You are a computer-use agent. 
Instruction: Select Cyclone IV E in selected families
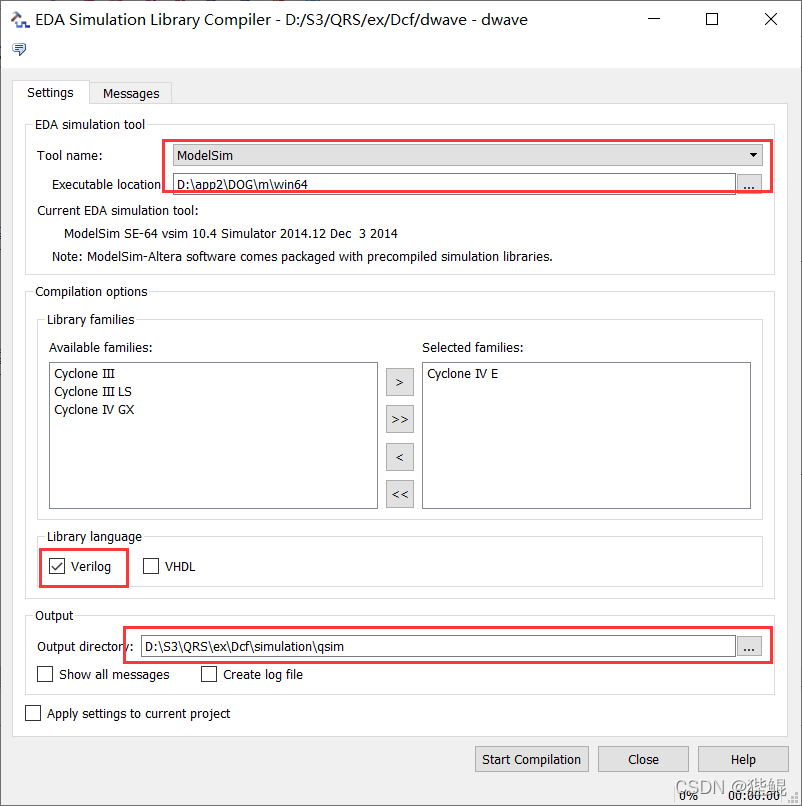click(463, 374)
